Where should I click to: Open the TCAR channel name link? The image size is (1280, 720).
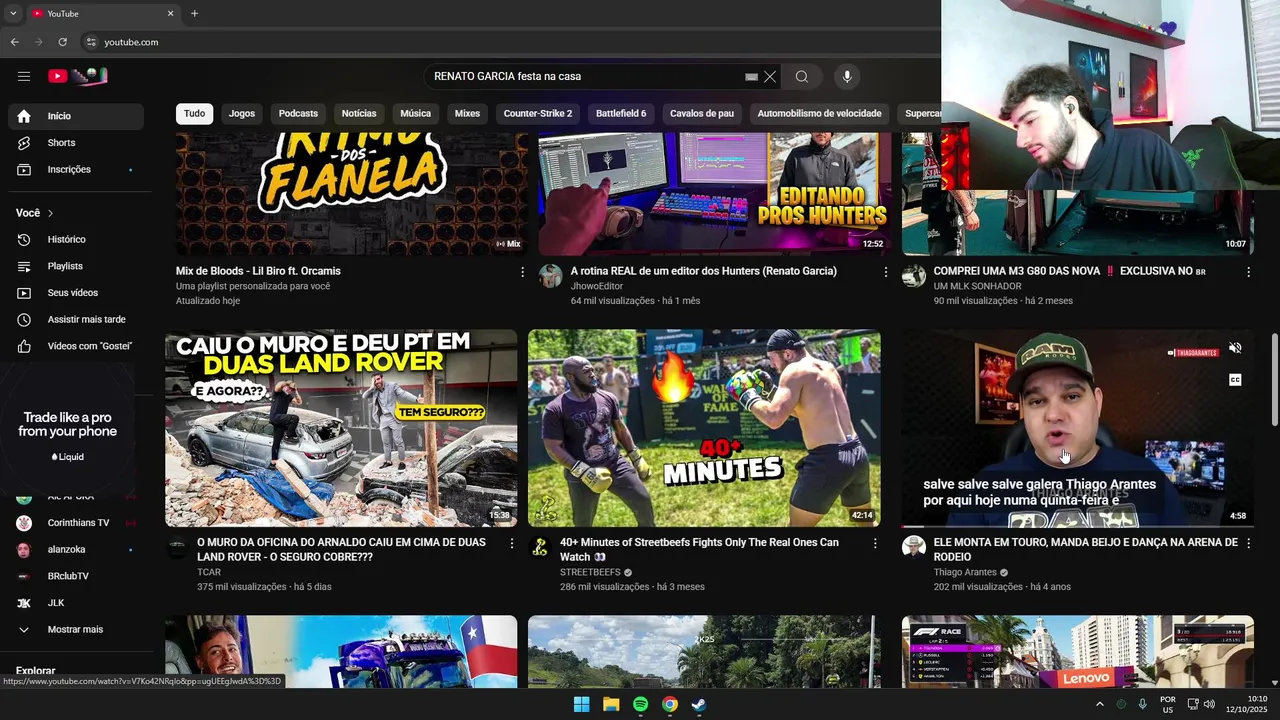(209, 573)
